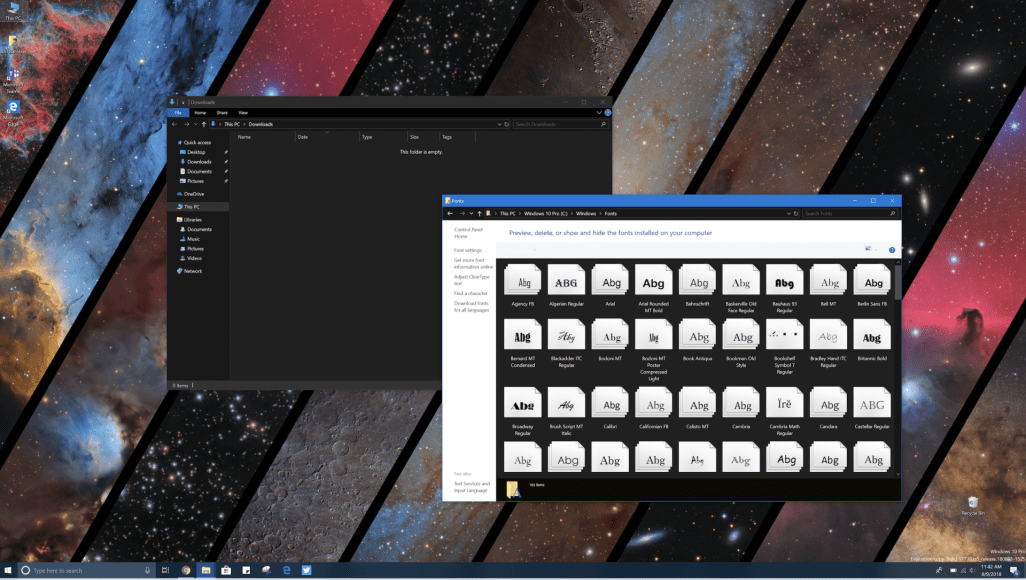Click the 'Font settings' link
This screenshot has width=1026, height=580.
468,250
